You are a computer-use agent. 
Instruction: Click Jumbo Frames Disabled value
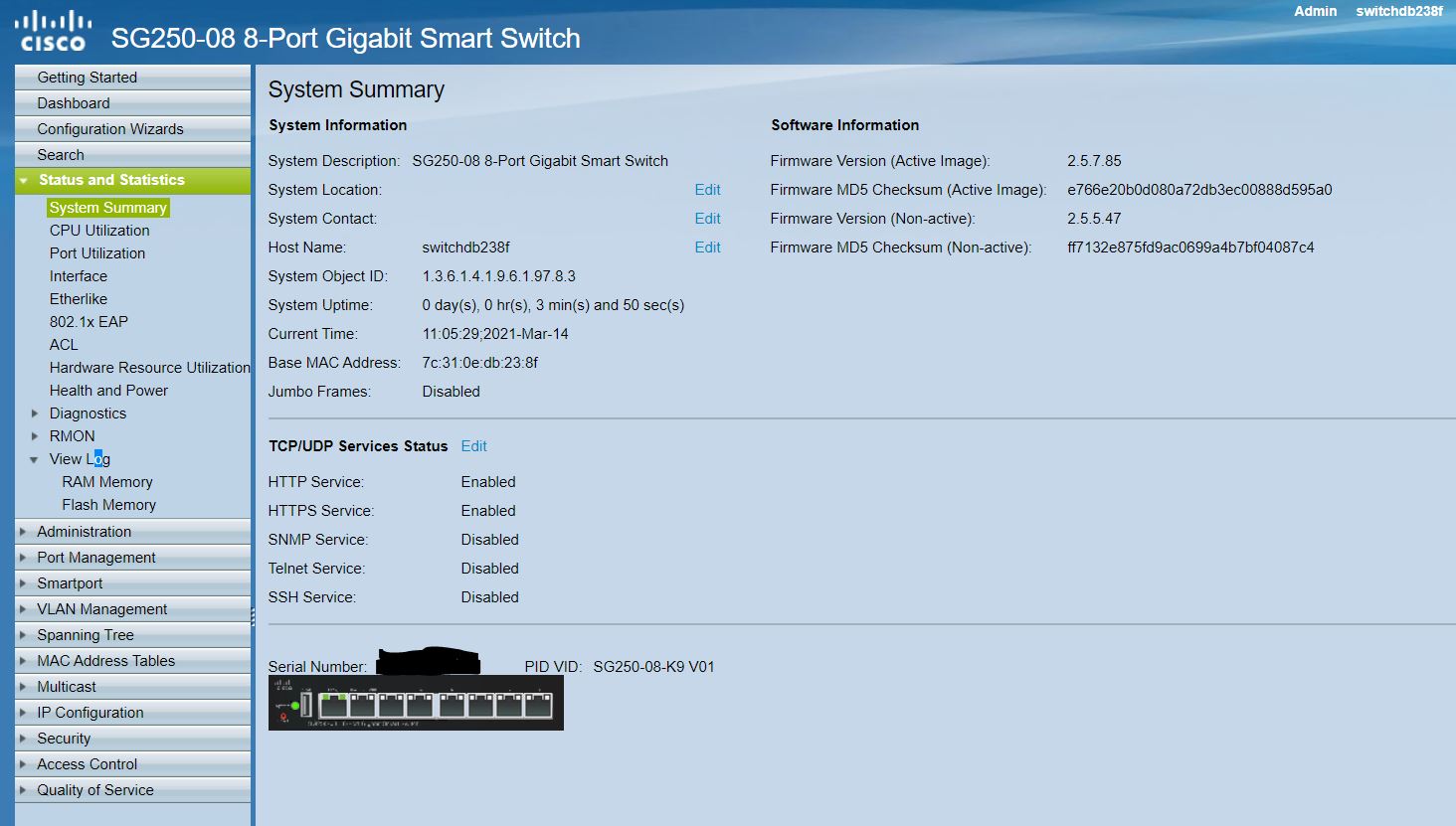pyautogui.click(x=452, y=392)
